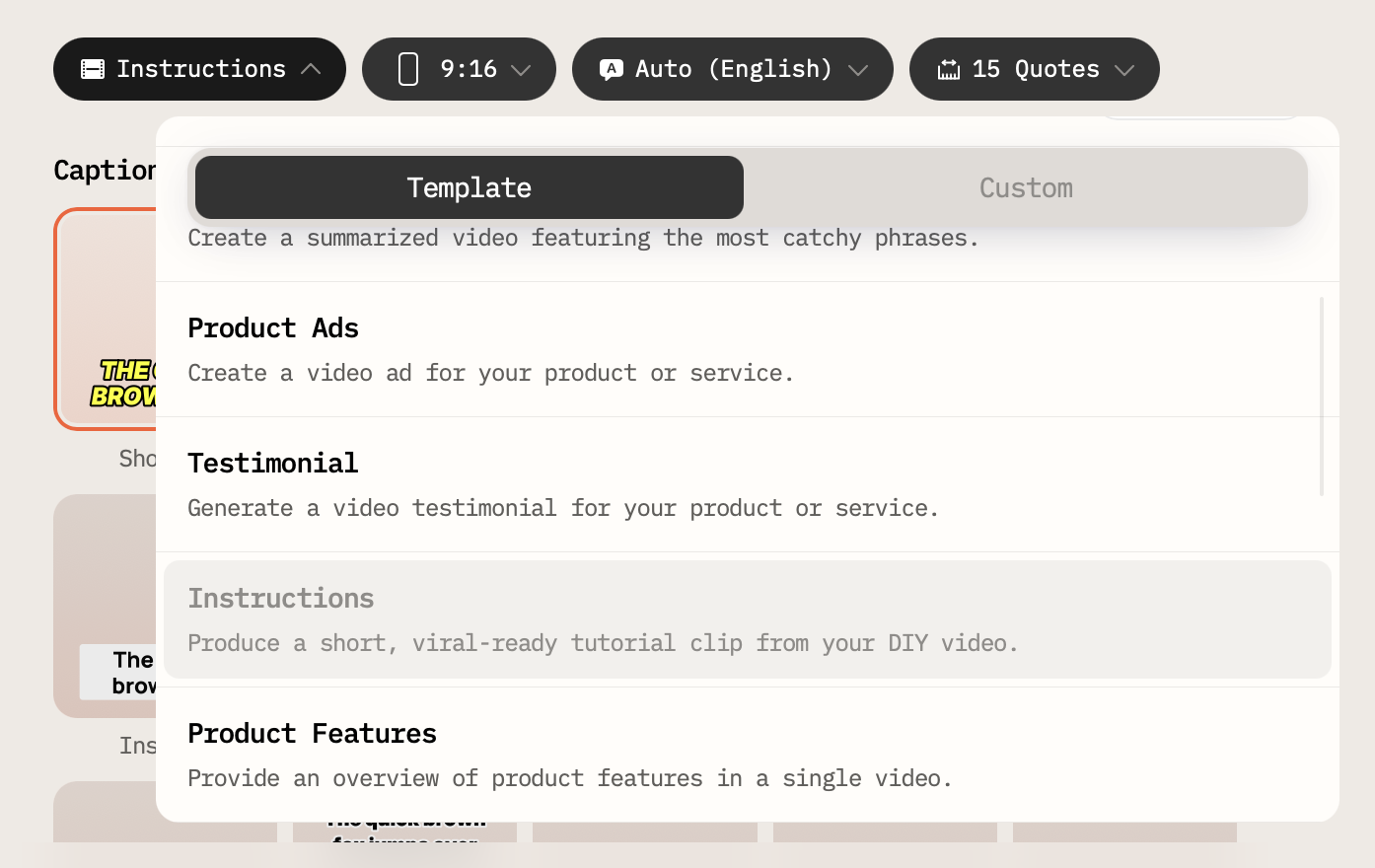Open the Auto (English) dropdown arrow
The image size is (1375, 868).
click(858, 69)
